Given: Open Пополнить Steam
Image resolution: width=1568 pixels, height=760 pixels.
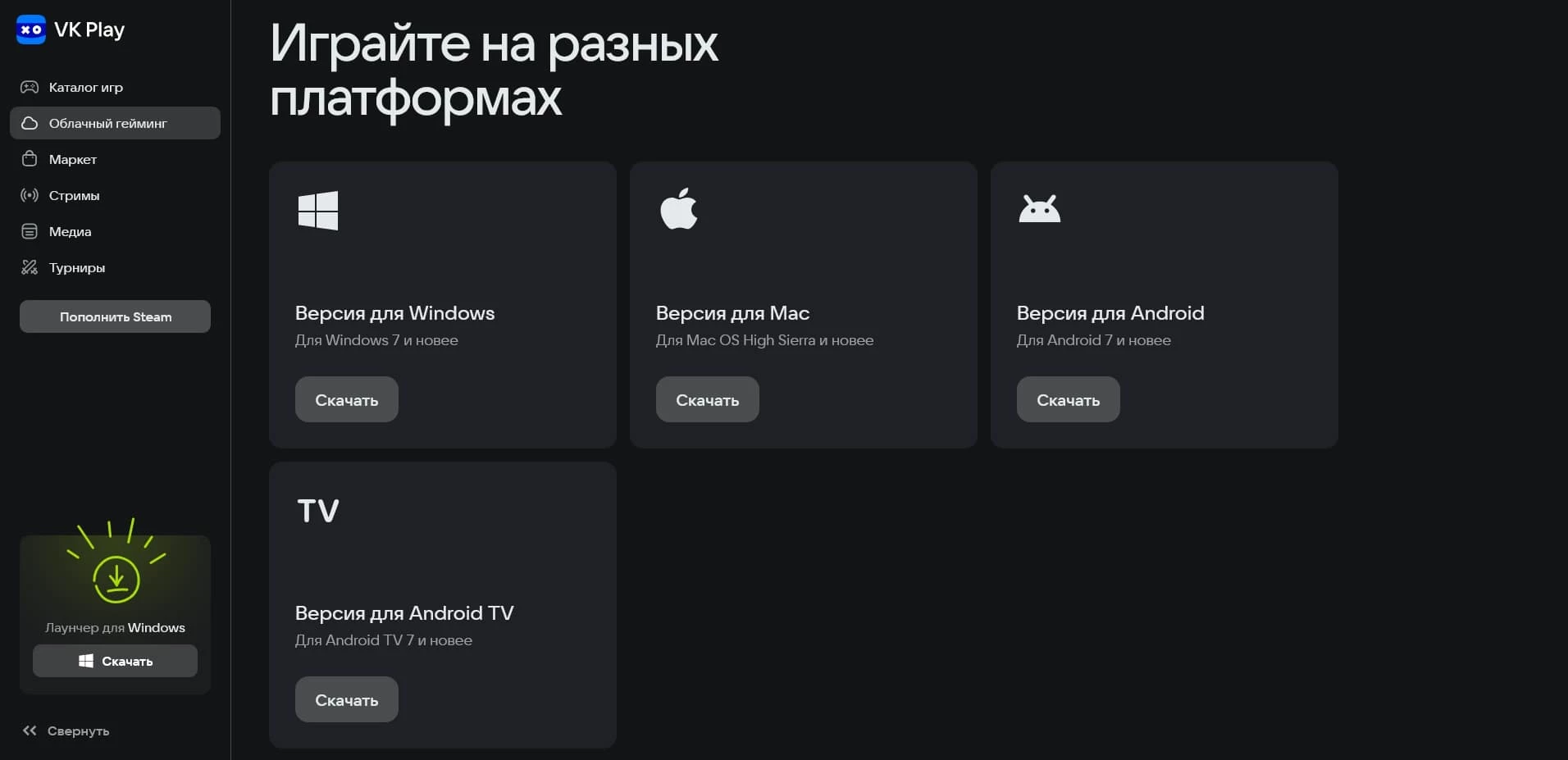Looking at the screenshot, I should [x=115, y=316].
